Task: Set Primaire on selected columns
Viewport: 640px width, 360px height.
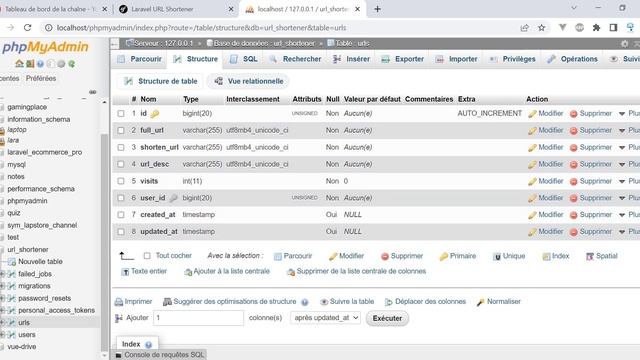Action: pos(457,256)
